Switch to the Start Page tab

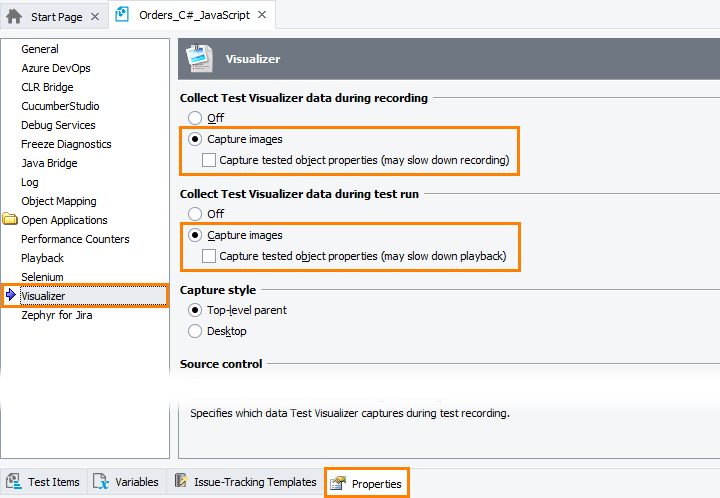[x=56, y=17]
